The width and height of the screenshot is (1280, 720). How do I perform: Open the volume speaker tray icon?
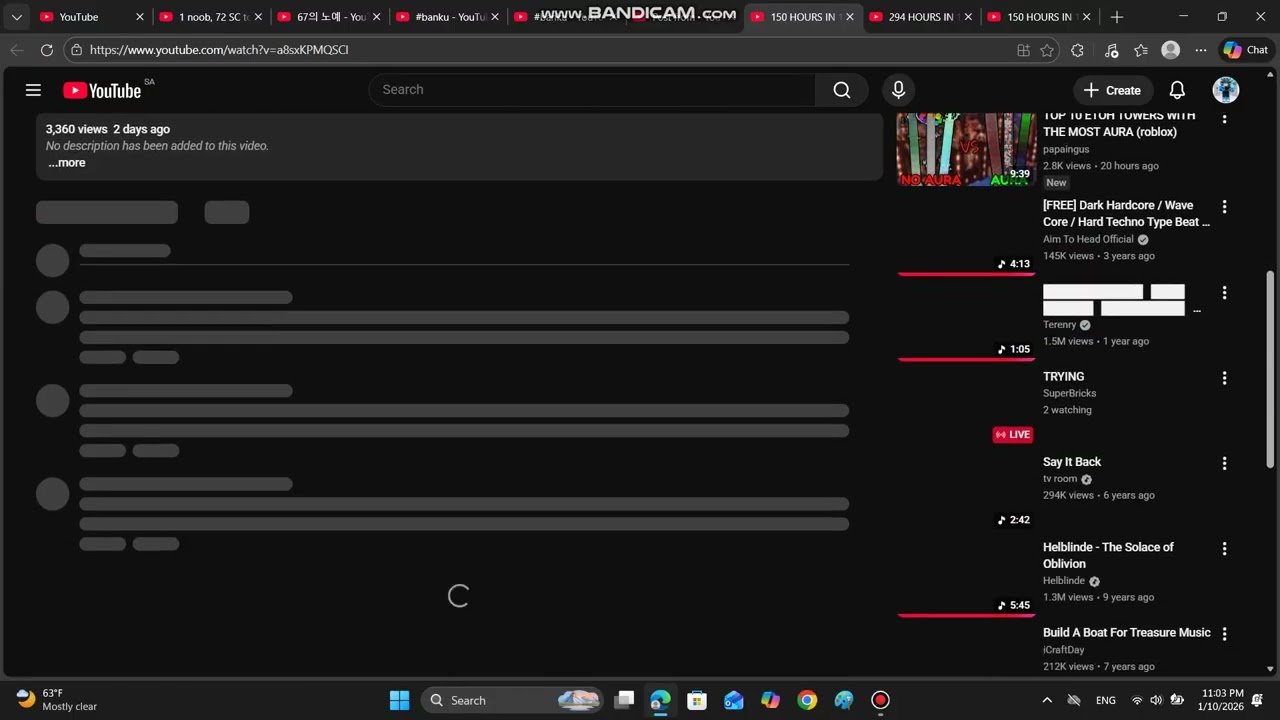pos(1156,700)
